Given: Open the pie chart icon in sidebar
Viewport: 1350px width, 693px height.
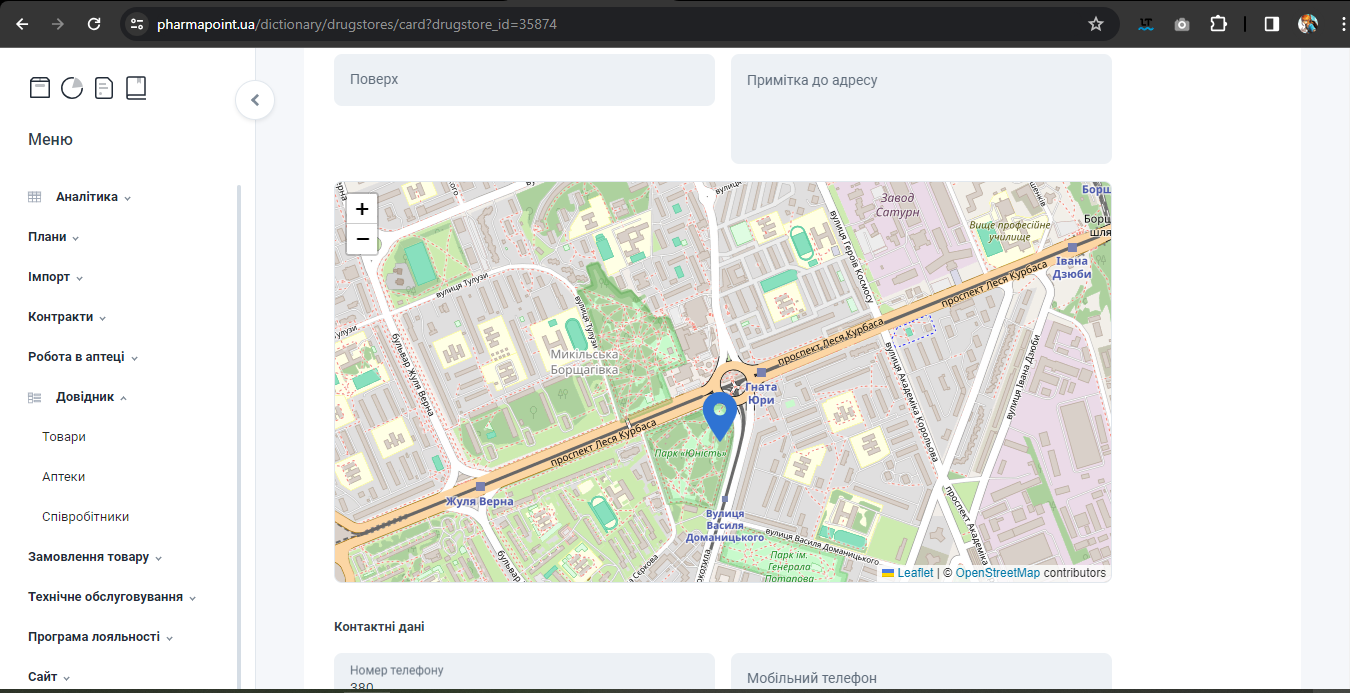Looking at the screenshot, I should click(x=72, y=88).
